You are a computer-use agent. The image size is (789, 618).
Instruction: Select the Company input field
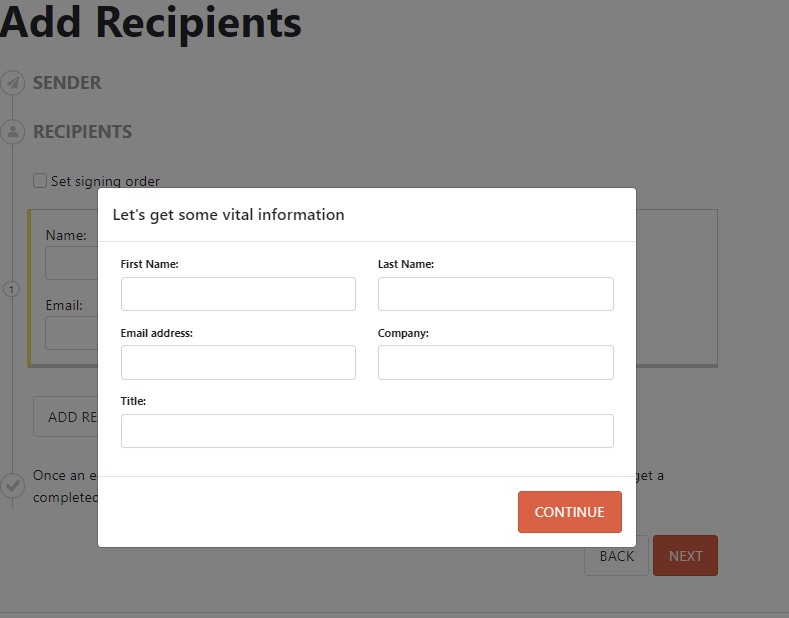(x=495, y=362)
